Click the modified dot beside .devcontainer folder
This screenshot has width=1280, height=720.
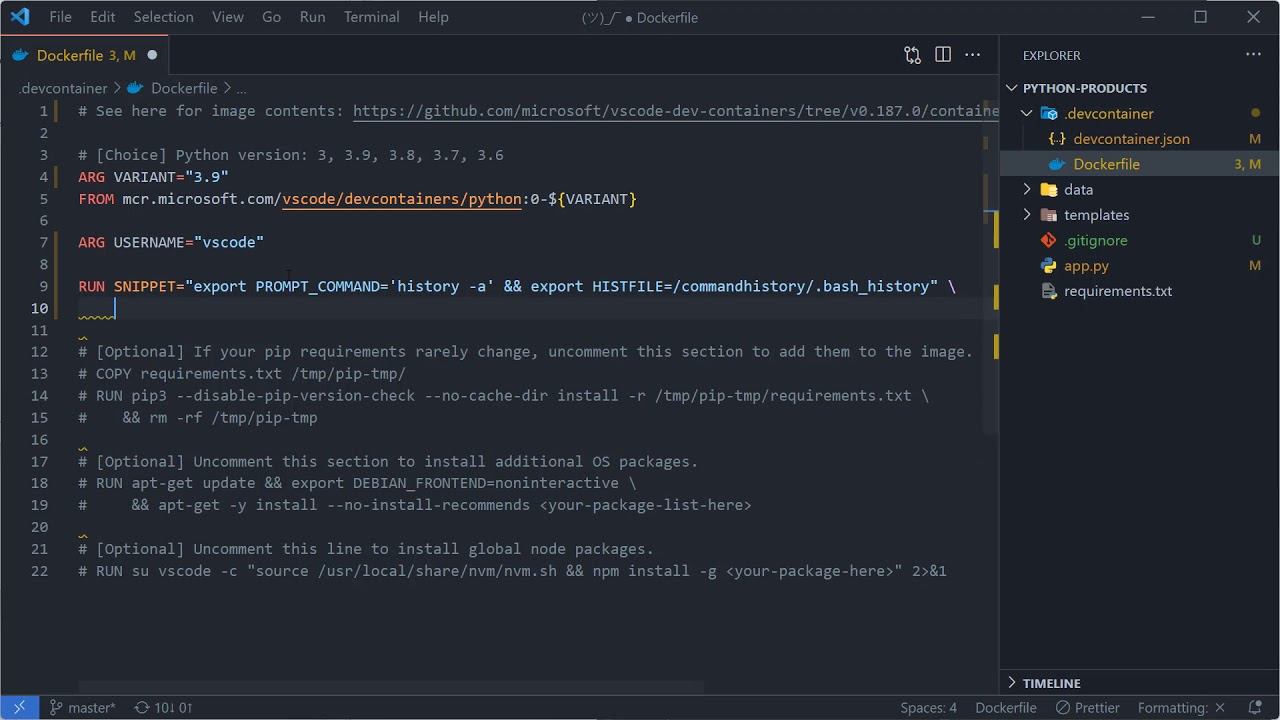[1256, 114]
